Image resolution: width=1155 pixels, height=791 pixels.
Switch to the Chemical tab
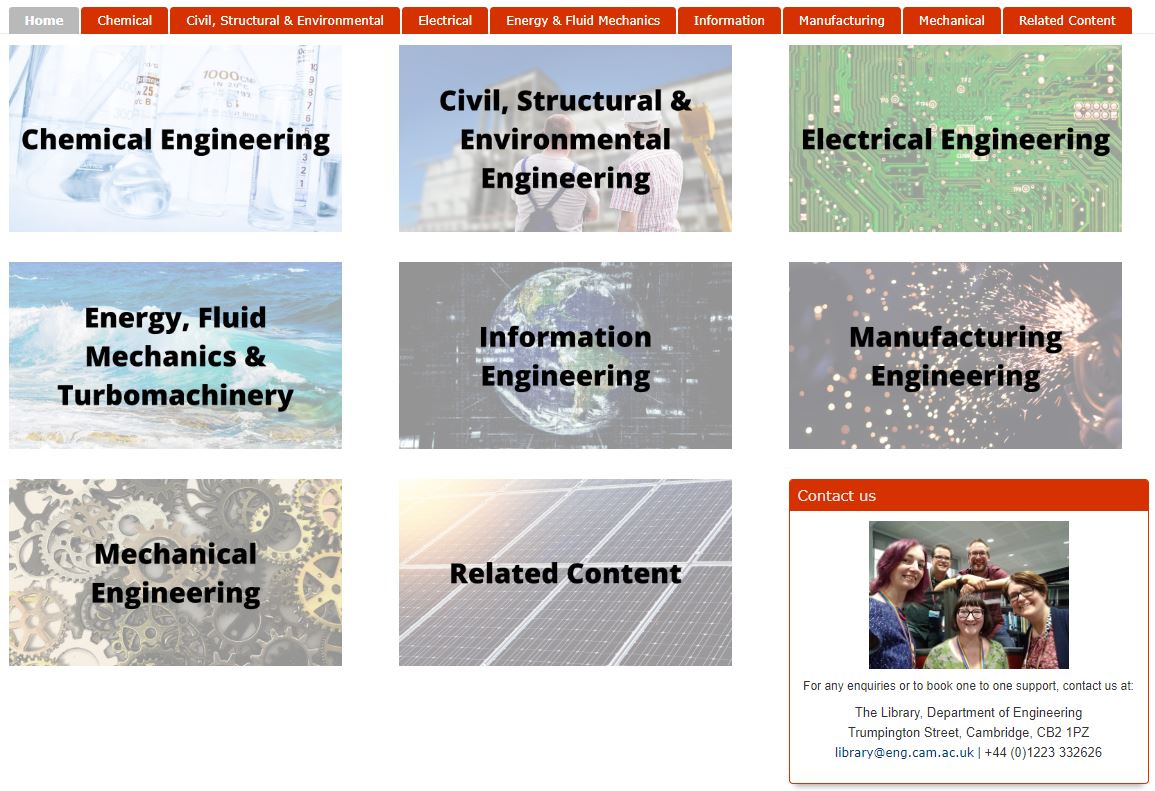pos(124,19)
